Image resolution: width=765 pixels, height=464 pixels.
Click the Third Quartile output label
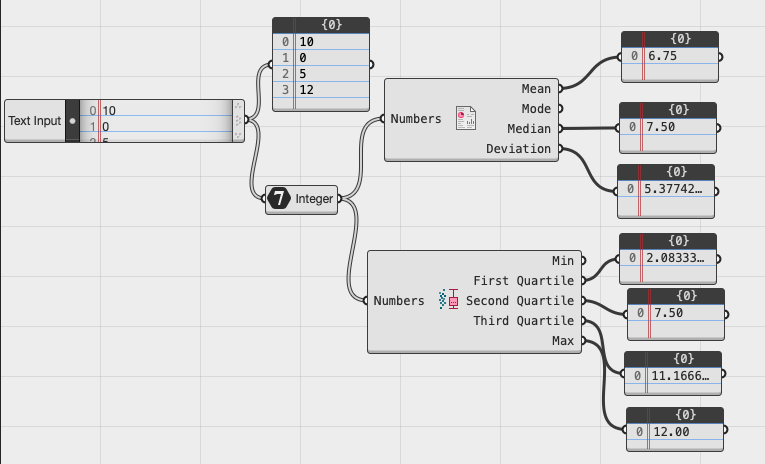(523, 321)
